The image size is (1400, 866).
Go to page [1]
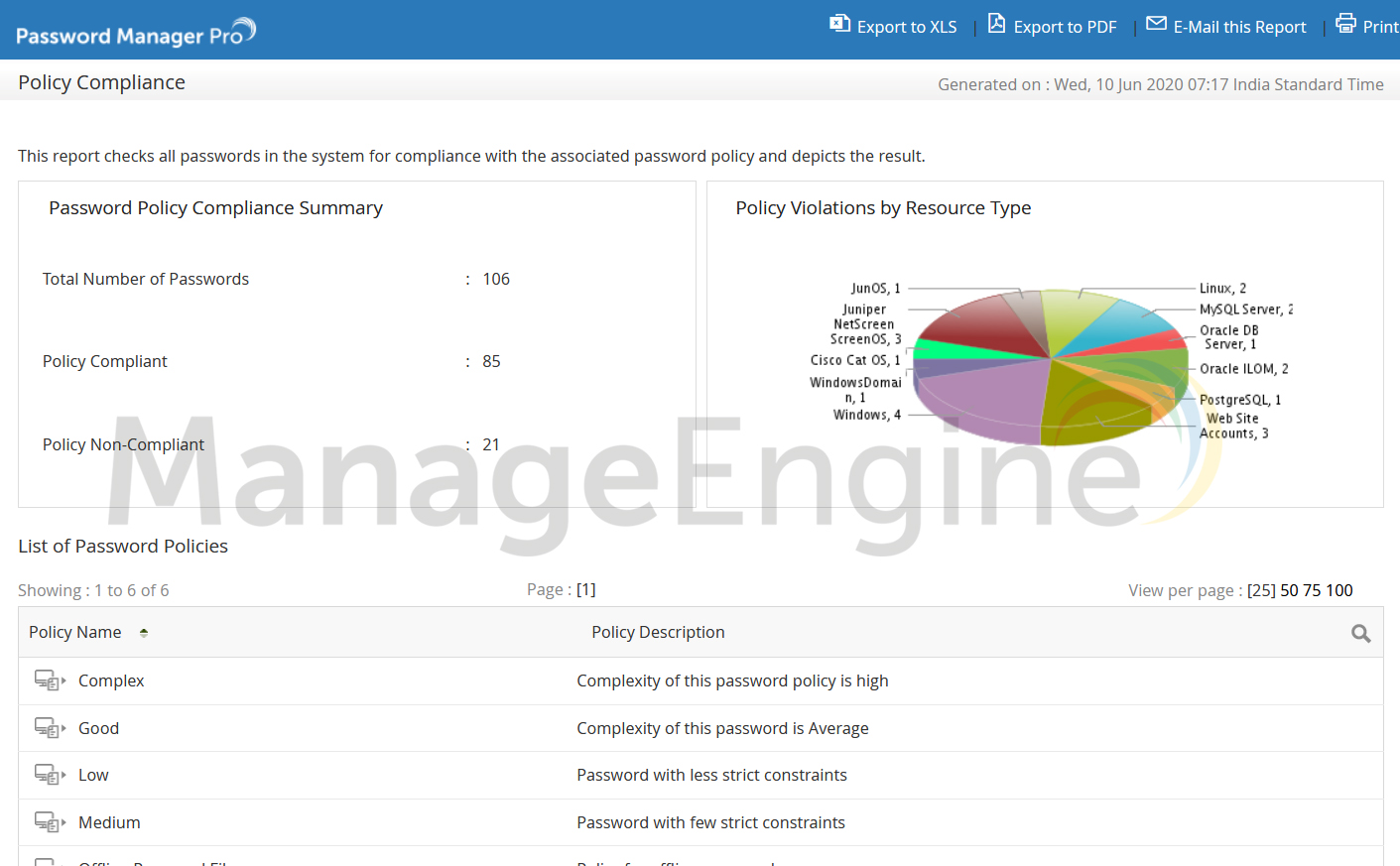pyautogui.click(x=586, y=589)
